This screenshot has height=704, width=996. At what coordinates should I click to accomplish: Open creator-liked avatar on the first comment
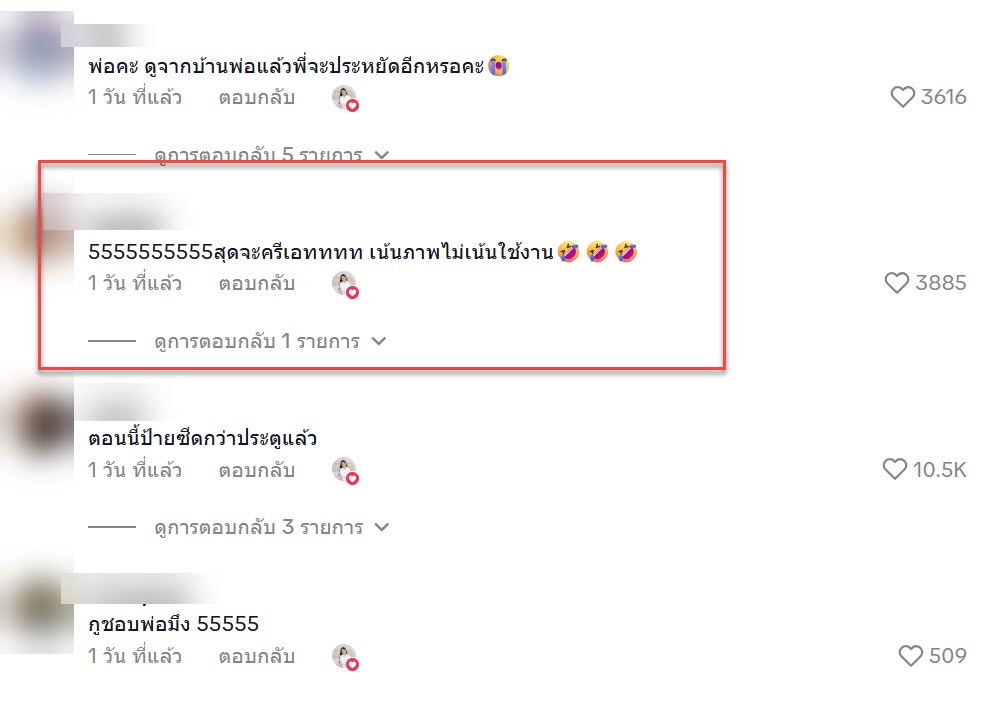[x=345, y=98]
